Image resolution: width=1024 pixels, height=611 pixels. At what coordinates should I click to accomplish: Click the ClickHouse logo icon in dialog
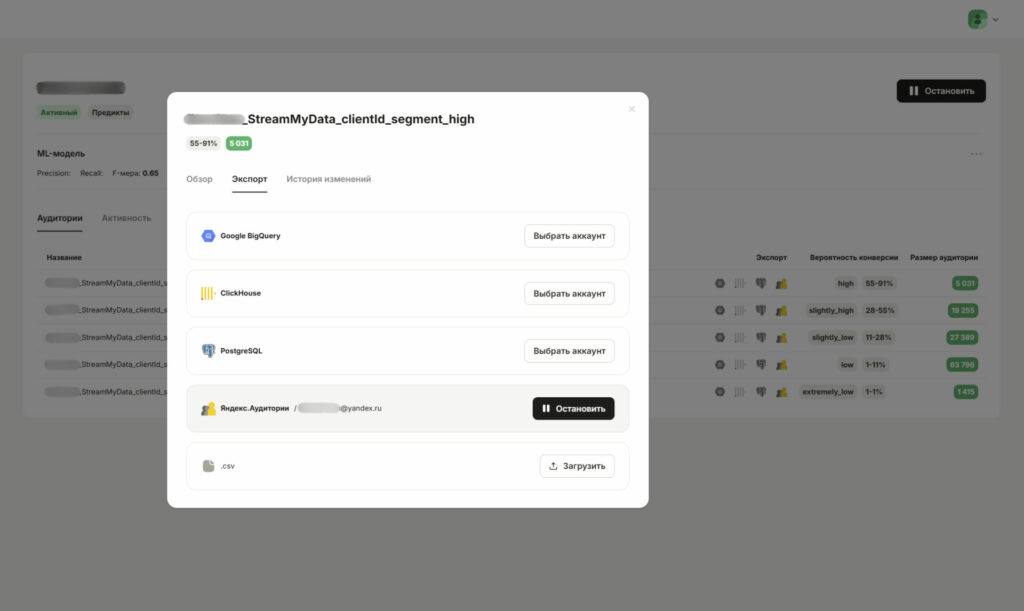click(208, 293)
